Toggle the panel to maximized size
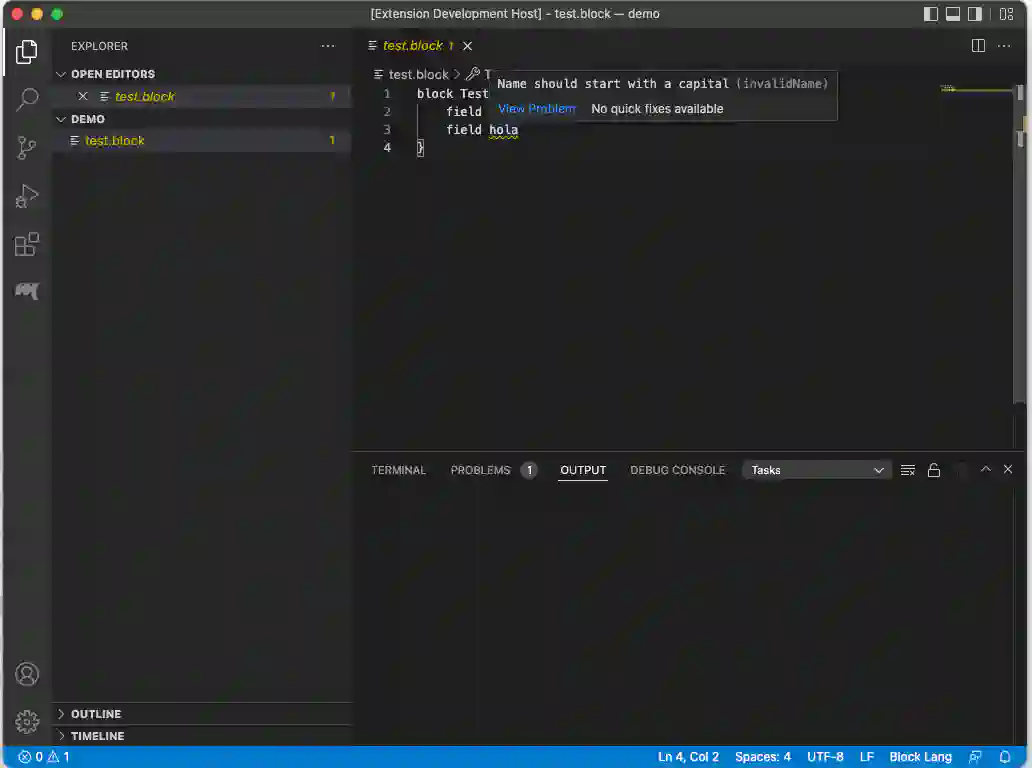 [985, 469]
